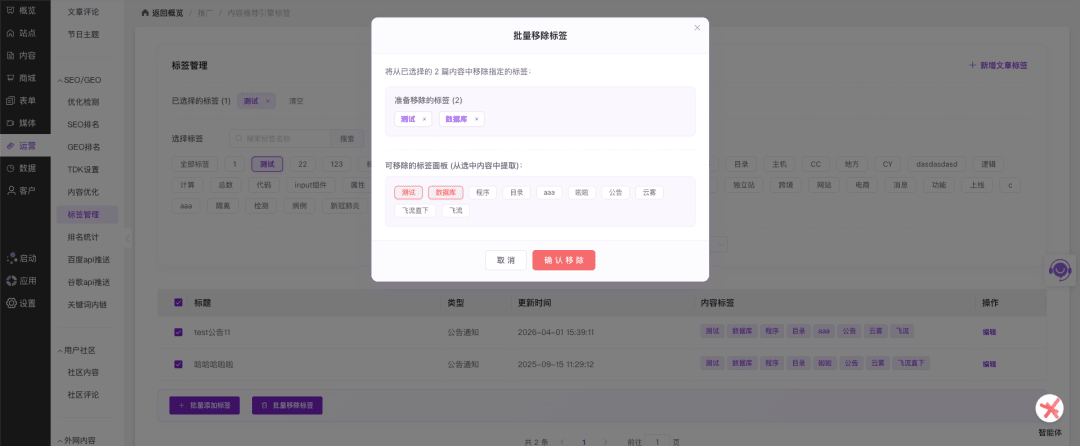Screen dimensions: 1080x446
Task: Uncheck the 哈哈哈啦啦 row checkbox
Action: 178,364
